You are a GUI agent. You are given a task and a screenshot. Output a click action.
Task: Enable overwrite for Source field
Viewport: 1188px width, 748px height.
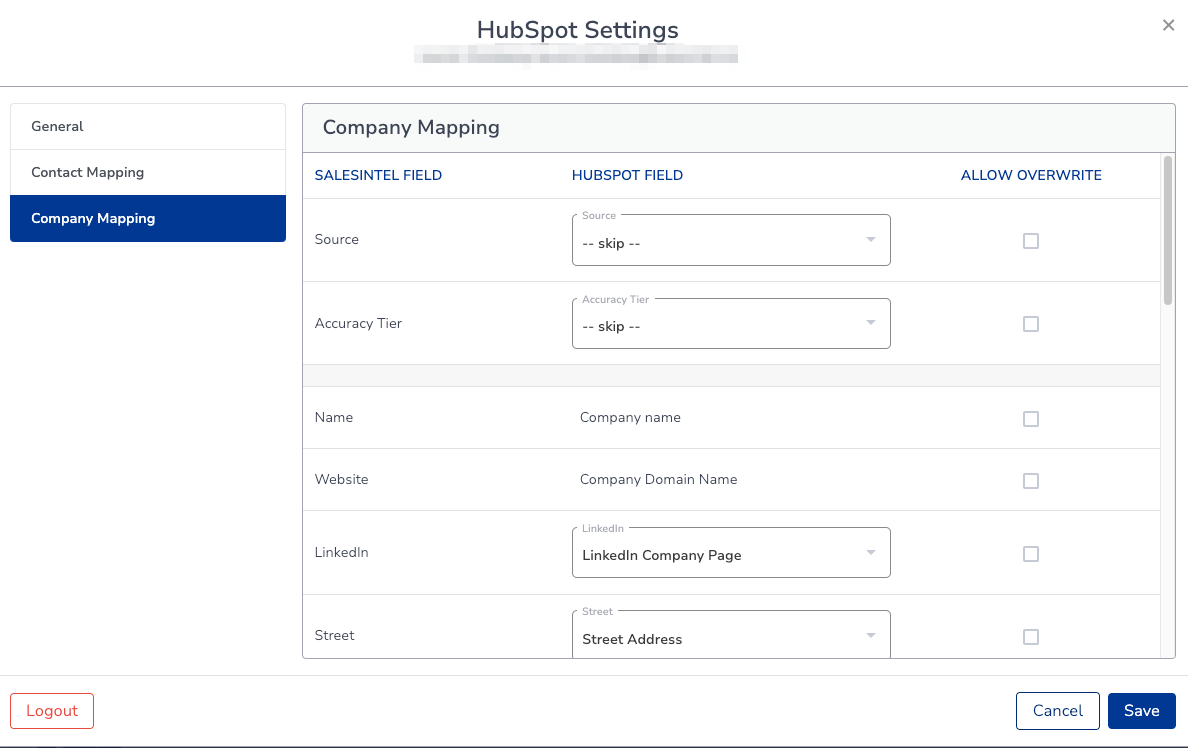[1030, 241]
